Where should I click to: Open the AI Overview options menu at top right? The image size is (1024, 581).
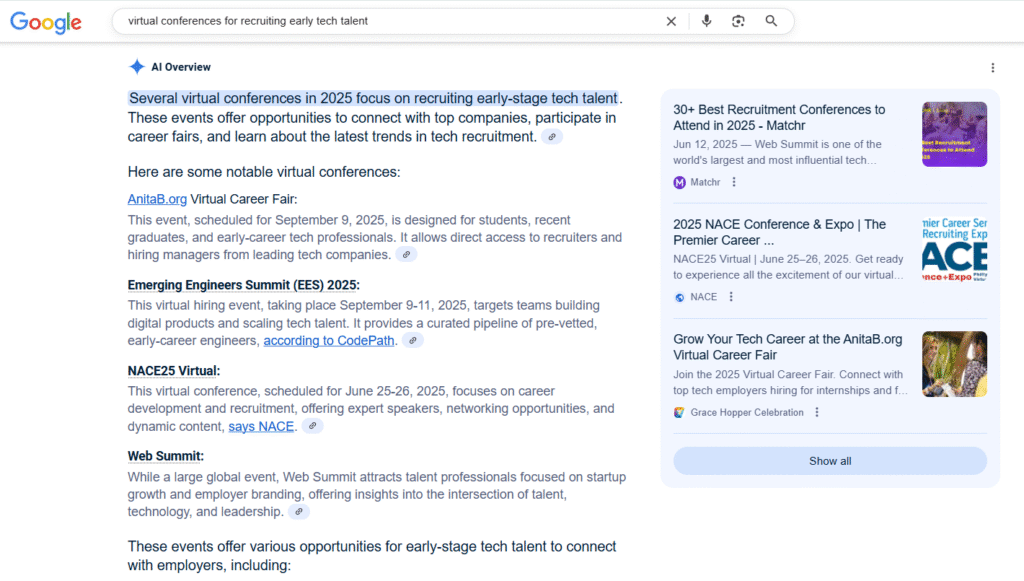993,66
